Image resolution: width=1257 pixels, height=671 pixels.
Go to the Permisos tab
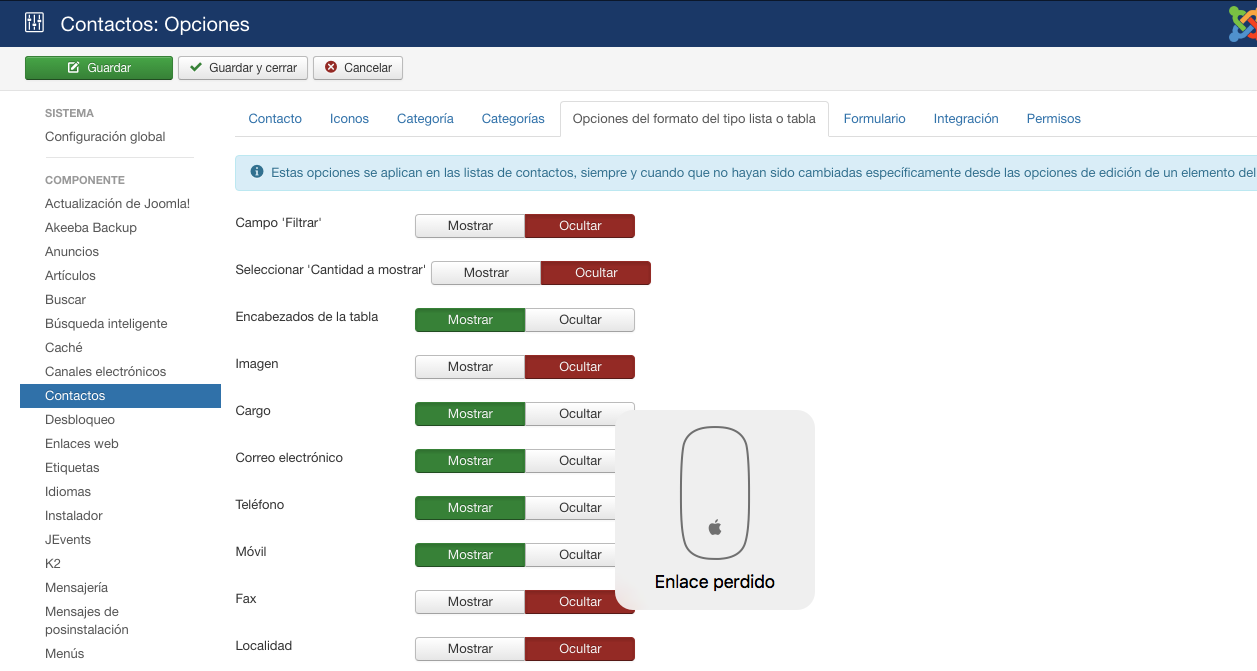click(x=1053, y=119)
